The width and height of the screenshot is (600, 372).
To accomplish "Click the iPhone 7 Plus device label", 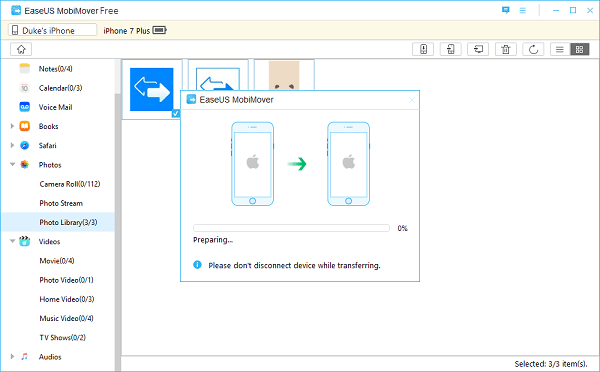I will (127, 31).
